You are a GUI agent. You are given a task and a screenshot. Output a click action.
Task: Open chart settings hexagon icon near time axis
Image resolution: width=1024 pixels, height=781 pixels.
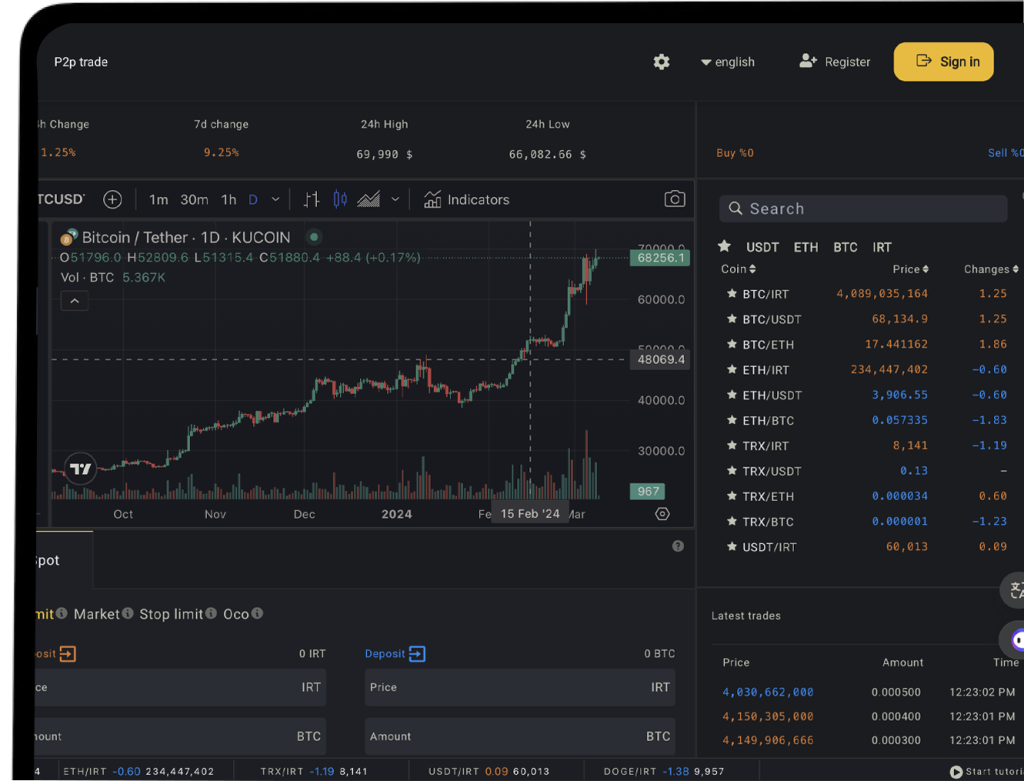pyautogui.click(x=662, y=514)
